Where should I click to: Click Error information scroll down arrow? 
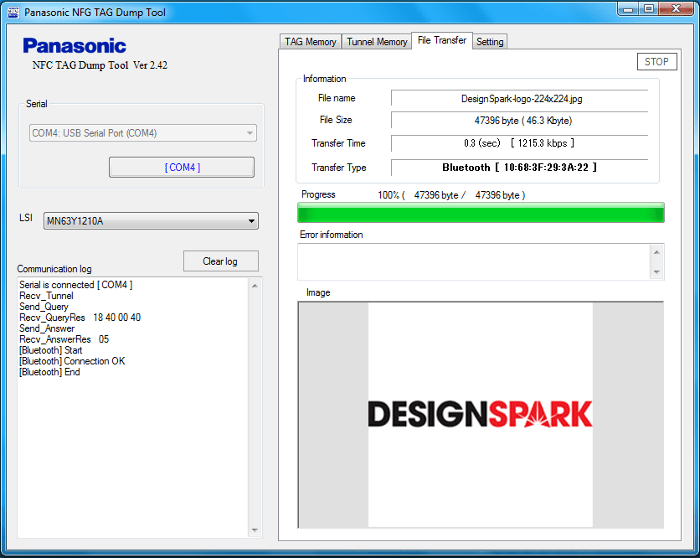(657, 272)
